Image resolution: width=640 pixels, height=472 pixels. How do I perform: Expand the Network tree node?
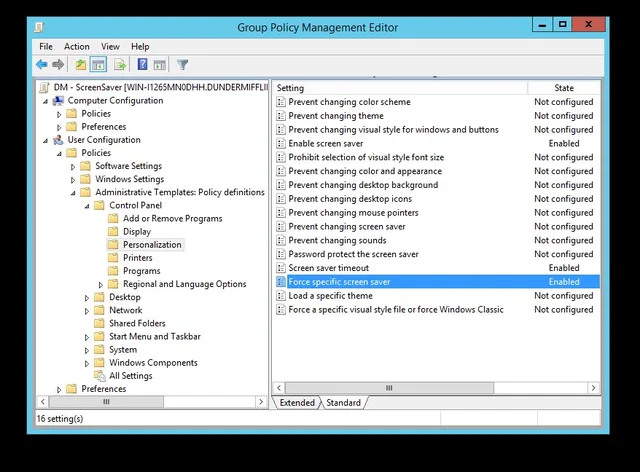coord(87,311)
